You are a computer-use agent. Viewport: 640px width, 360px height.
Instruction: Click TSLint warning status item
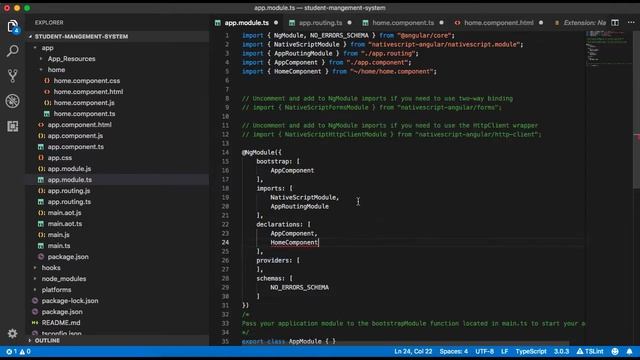pyautogui.click(x=590, y=351)
